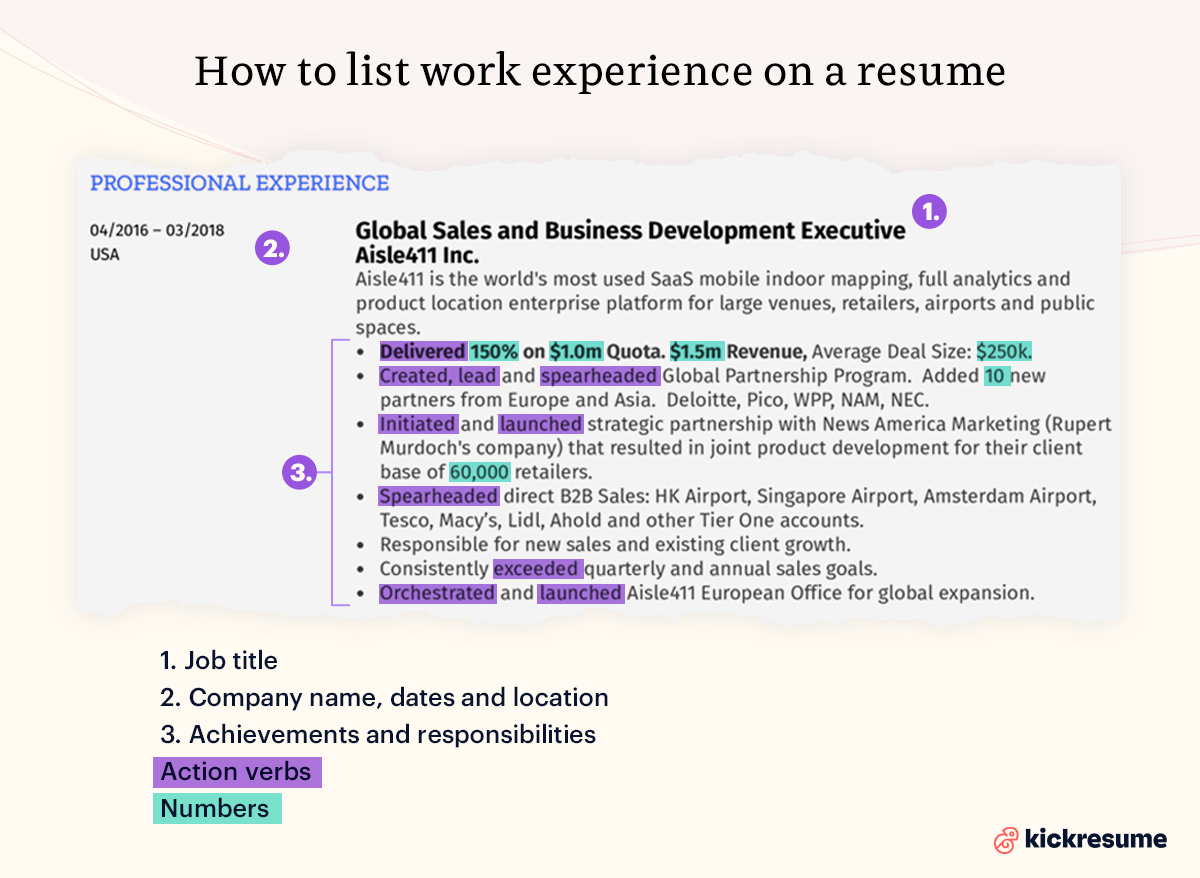Click the "04/2016 – 03/2018" date range
1200x878 pixels.
(157, 231)
